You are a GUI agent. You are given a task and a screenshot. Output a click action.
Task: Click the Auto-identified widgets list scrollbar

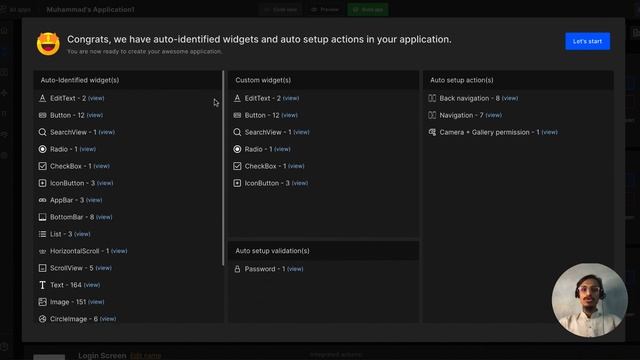223,168
